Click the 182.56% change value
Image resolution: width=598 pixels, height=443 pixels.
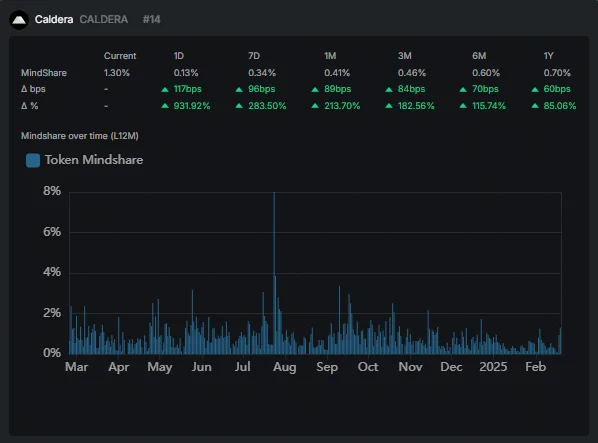[x=416, y=106]
